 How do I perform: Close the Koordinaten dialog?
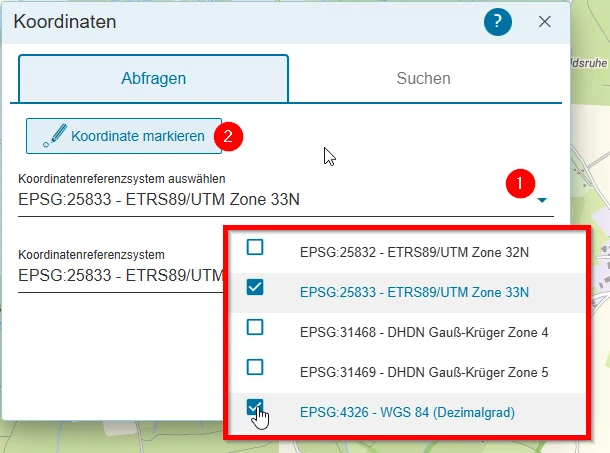tap(545, 22)
